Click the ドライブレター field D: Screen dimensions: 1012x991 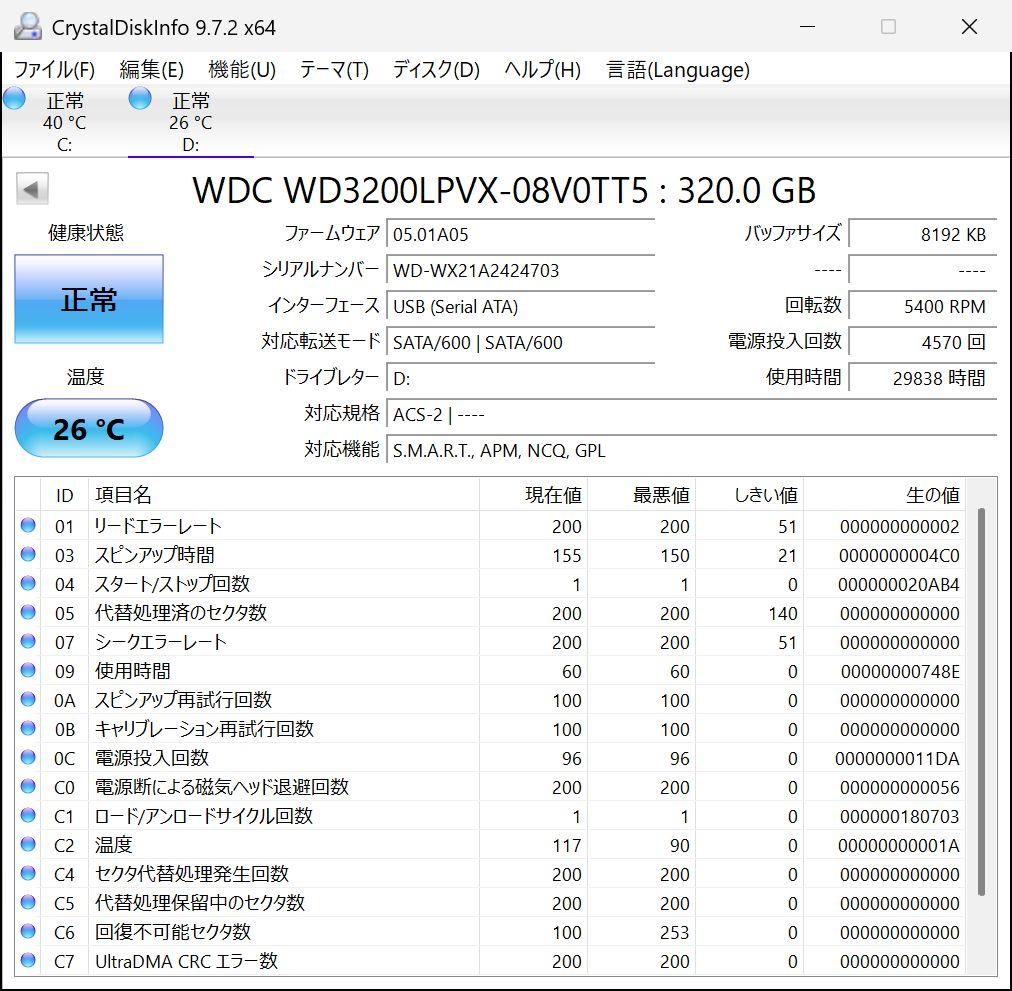coord(520,378)
